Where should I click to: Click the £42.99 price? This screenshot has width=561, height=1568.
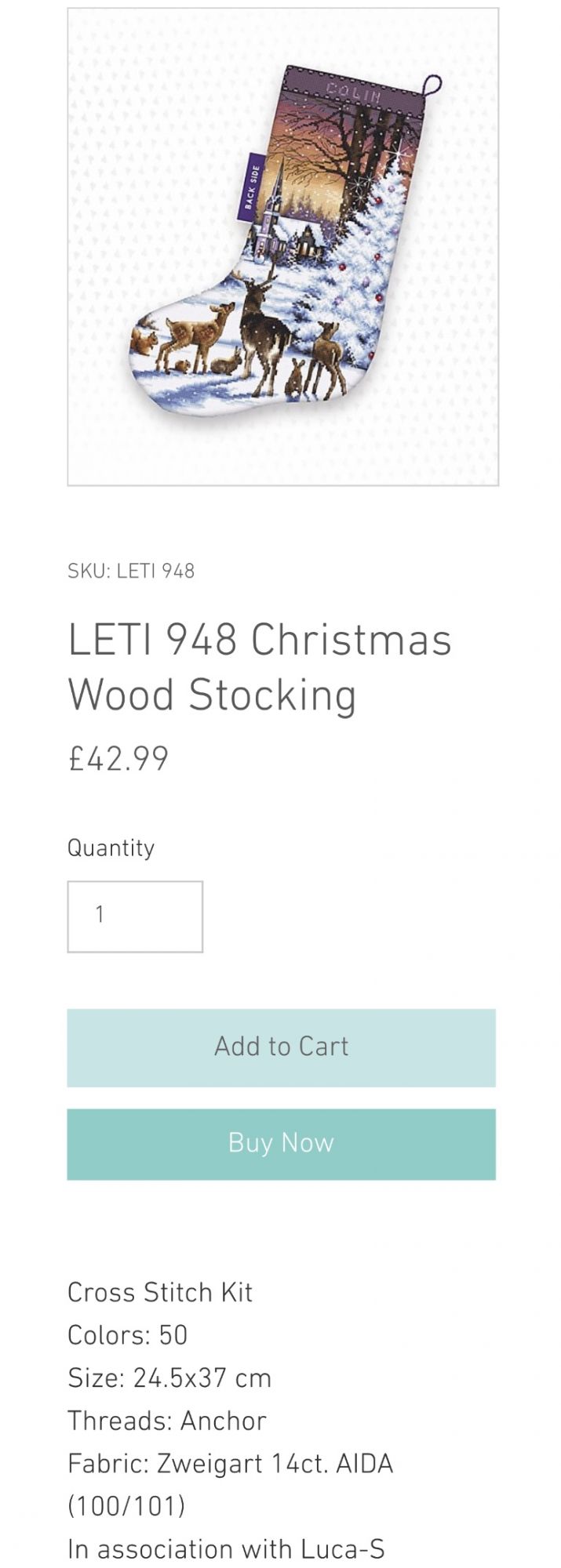coord(118,758)
